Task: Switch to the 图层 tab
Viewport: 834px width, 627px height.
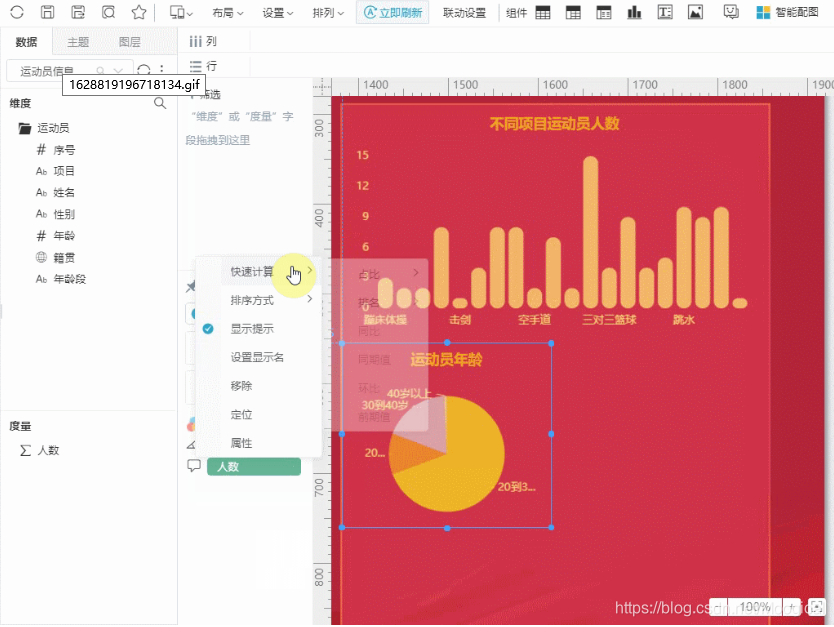Action: (x=129, y=41)
